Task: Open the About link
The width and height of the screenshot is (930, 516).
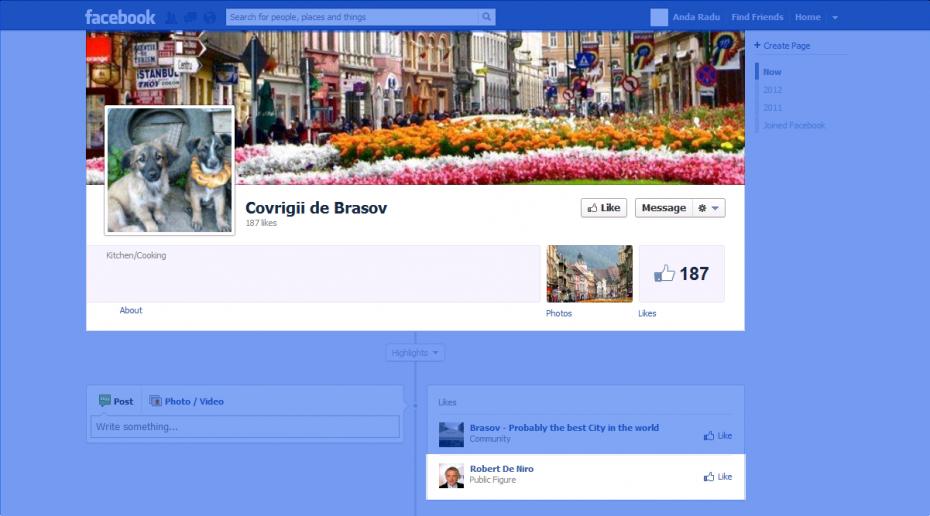Action: click(130, 310)
